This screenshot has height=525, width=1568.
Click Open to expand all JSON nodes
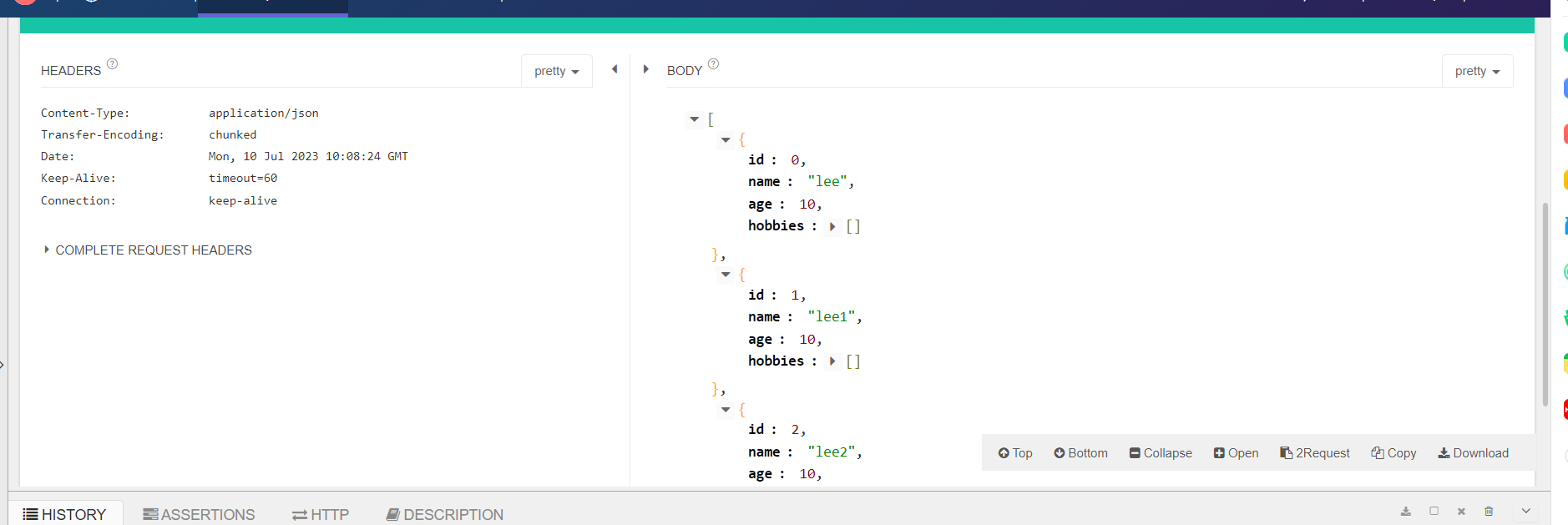pos(1236,453)
